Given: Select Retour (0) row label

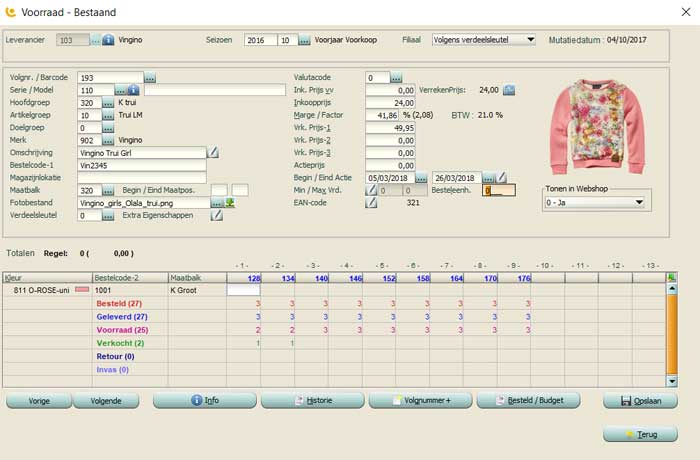Looking at the screenshot, I should 115,356.
